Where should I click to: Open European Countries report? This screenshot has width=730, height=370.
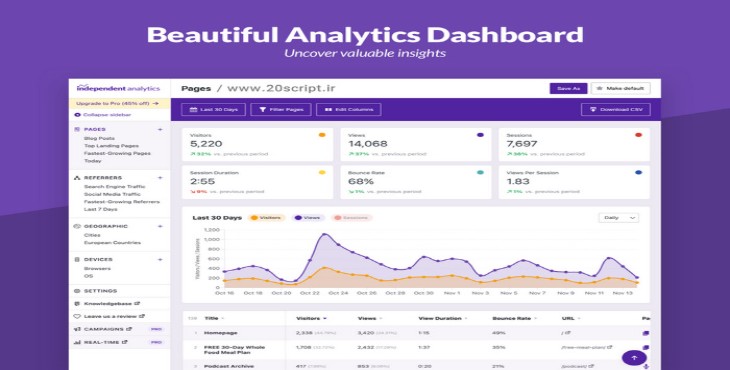pos(112,242)
